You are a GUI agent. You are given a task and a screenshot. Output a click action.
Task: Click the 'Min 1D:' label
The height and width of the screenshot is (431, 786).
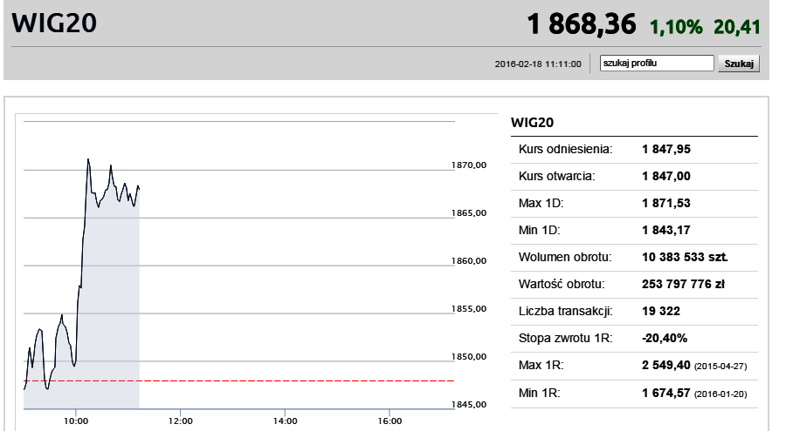539,231
